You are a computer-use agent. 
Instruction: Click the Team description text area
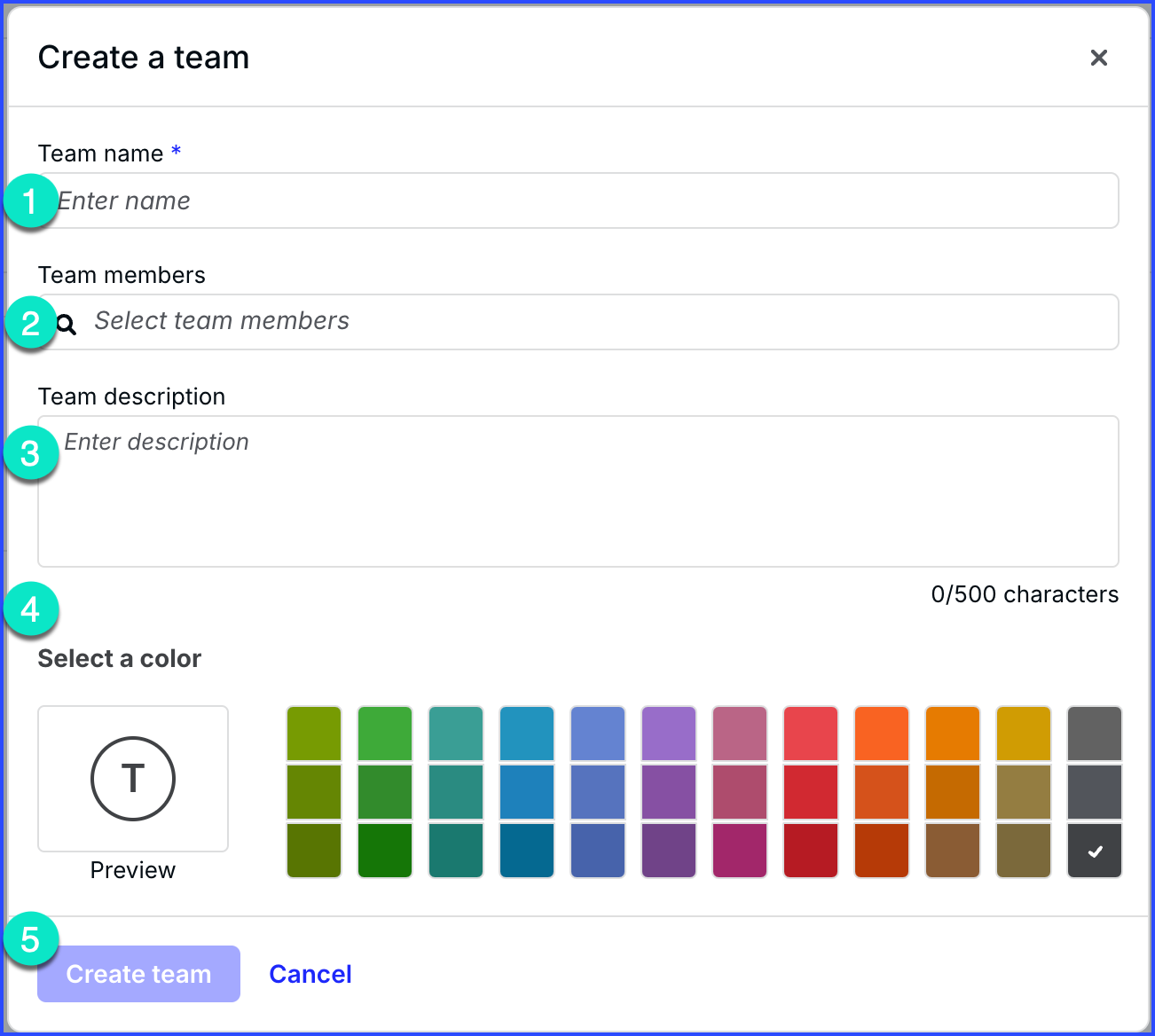578,491
